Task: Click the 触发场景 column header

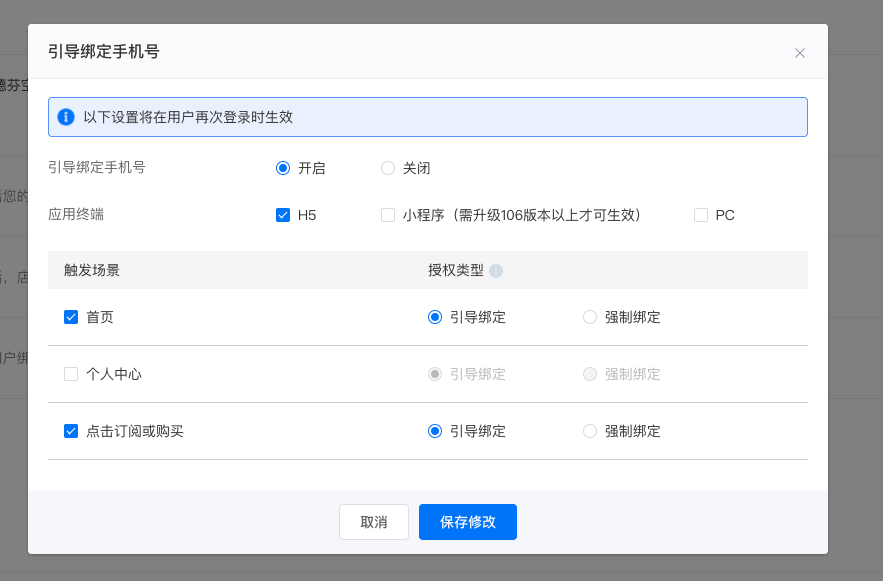Action: 92,270
